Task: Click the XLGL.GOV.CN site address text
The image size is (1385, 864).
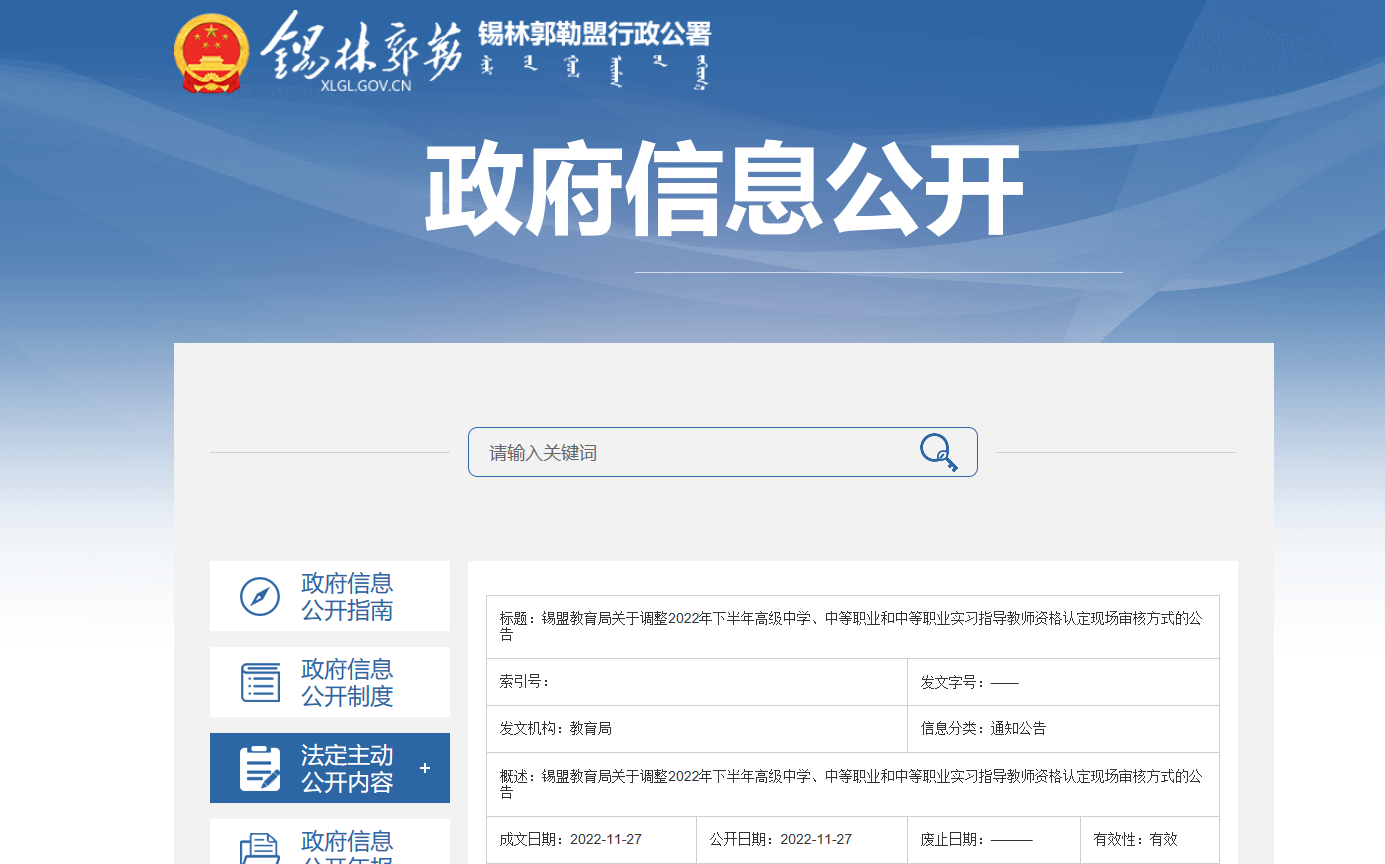Action: (366, 86)
